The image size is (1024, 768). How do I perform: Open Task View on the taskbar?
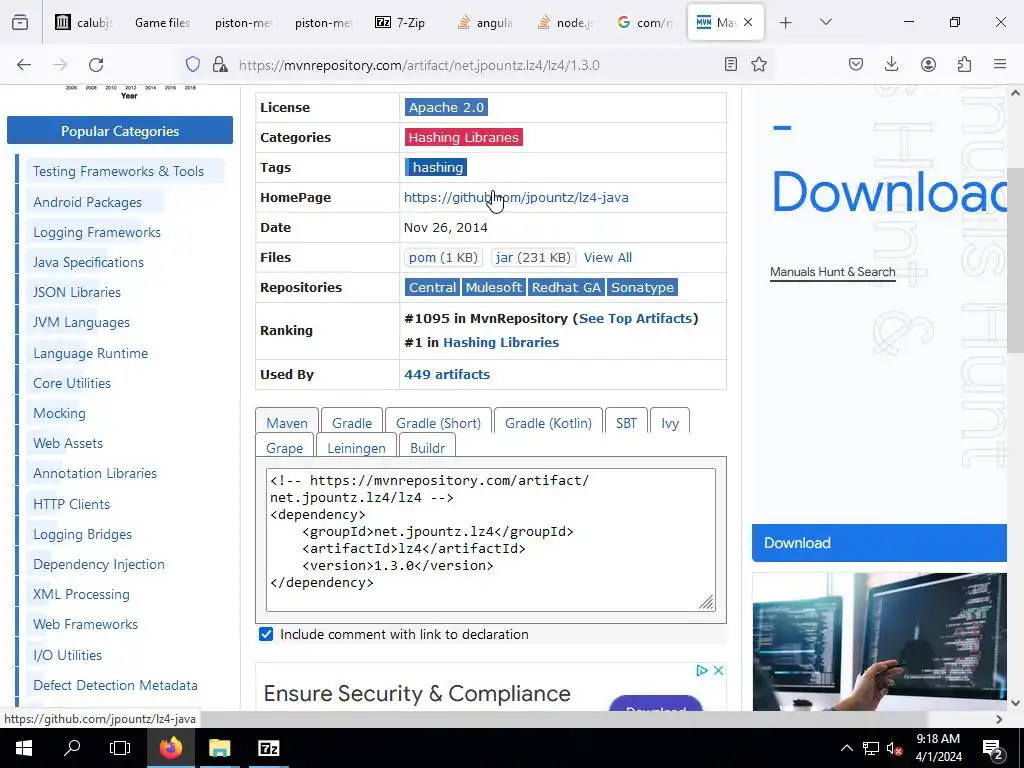coord(120,748)
